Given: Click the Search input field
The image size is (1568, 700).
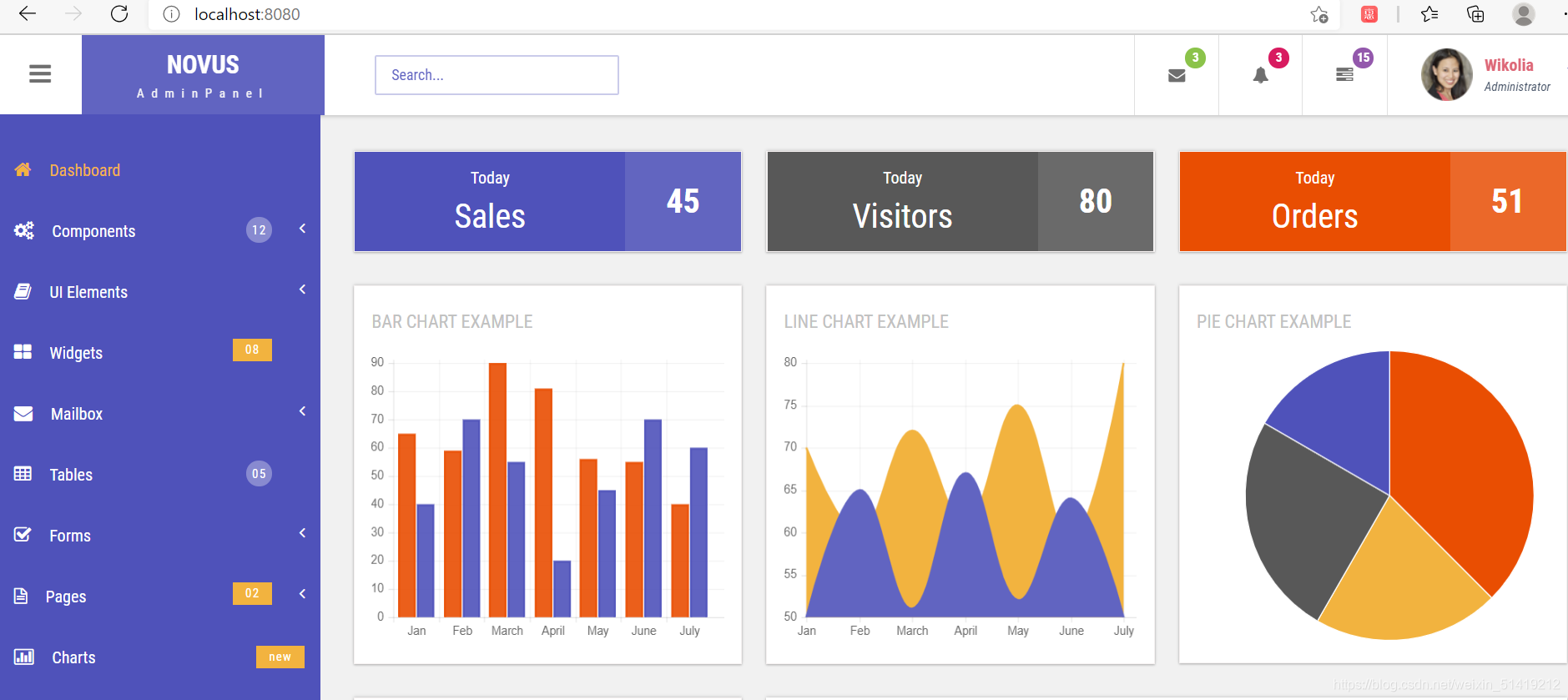Looking at the screenshot, I should (x=497, y=75).
